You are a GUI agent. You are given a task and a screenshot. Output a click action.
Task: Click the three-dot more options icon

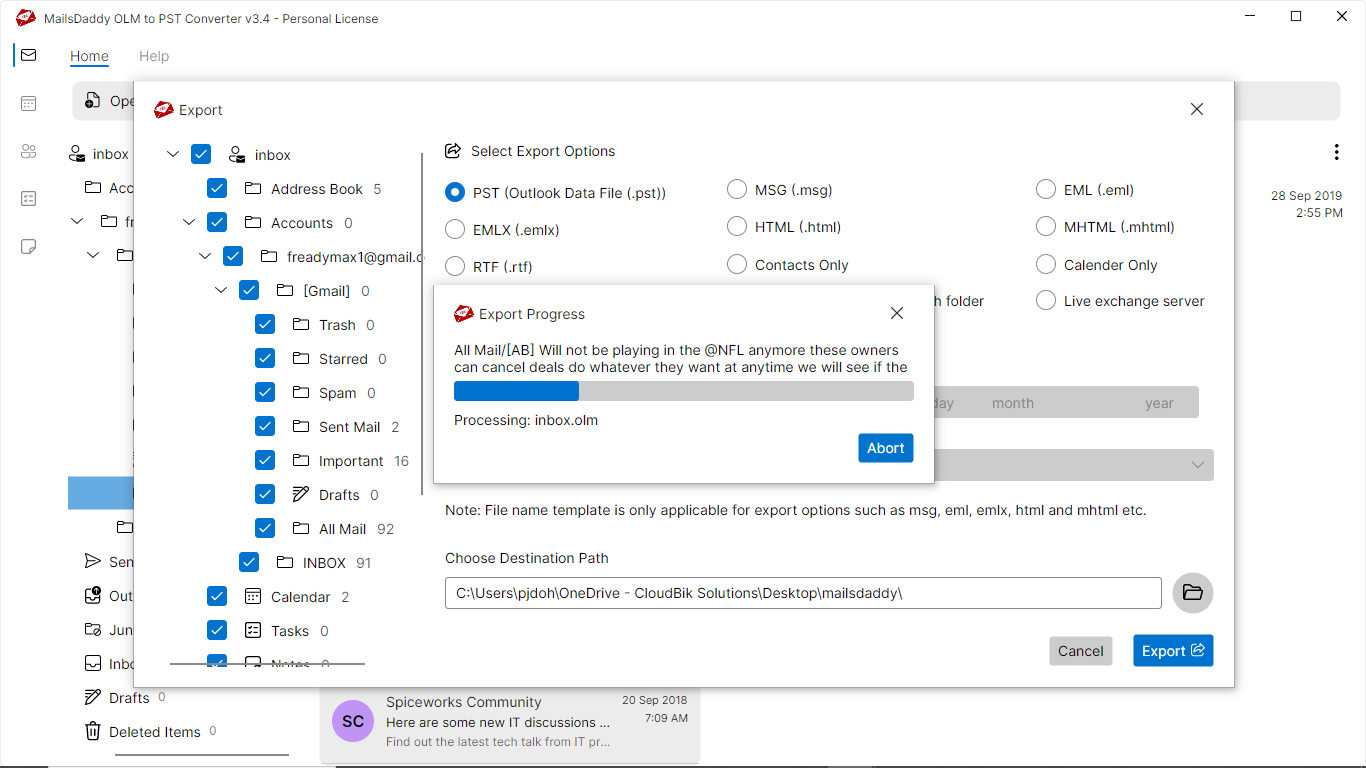[1336, 152]
